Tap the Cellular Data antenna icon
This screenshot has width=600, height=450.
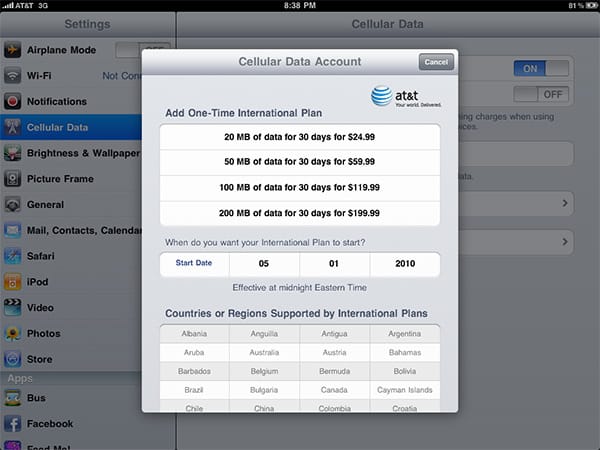point(13,127)
